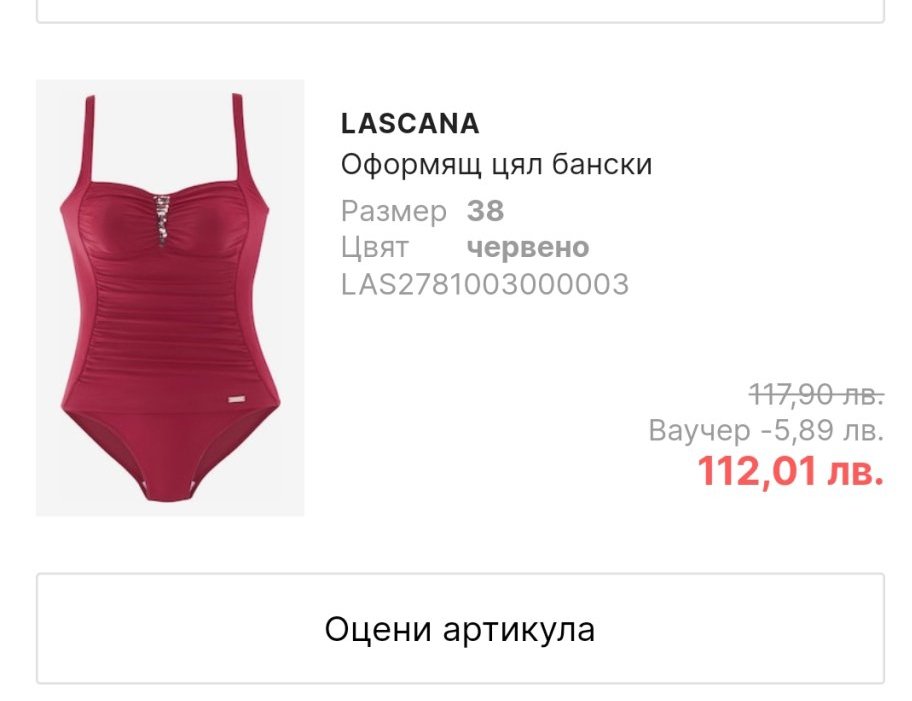Select the color value "червено"
912x701 pixels.
tap(528, 248)
